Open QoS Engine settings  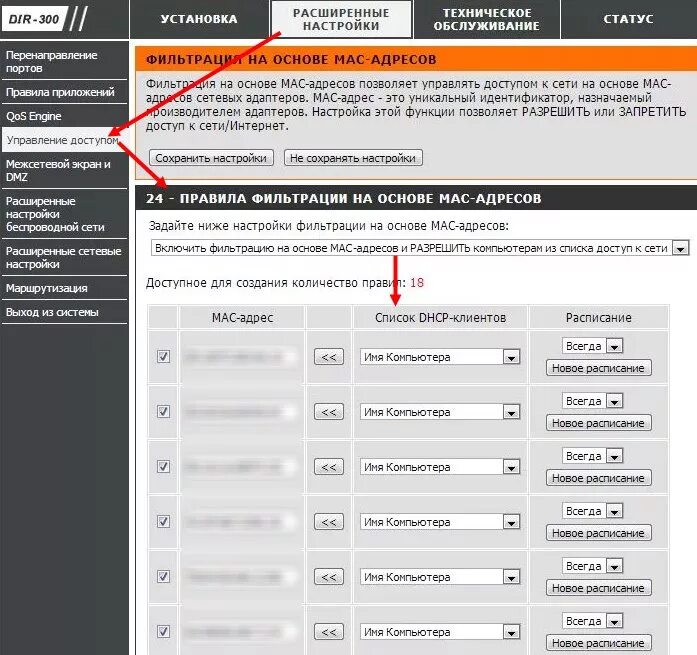(64, 116)
